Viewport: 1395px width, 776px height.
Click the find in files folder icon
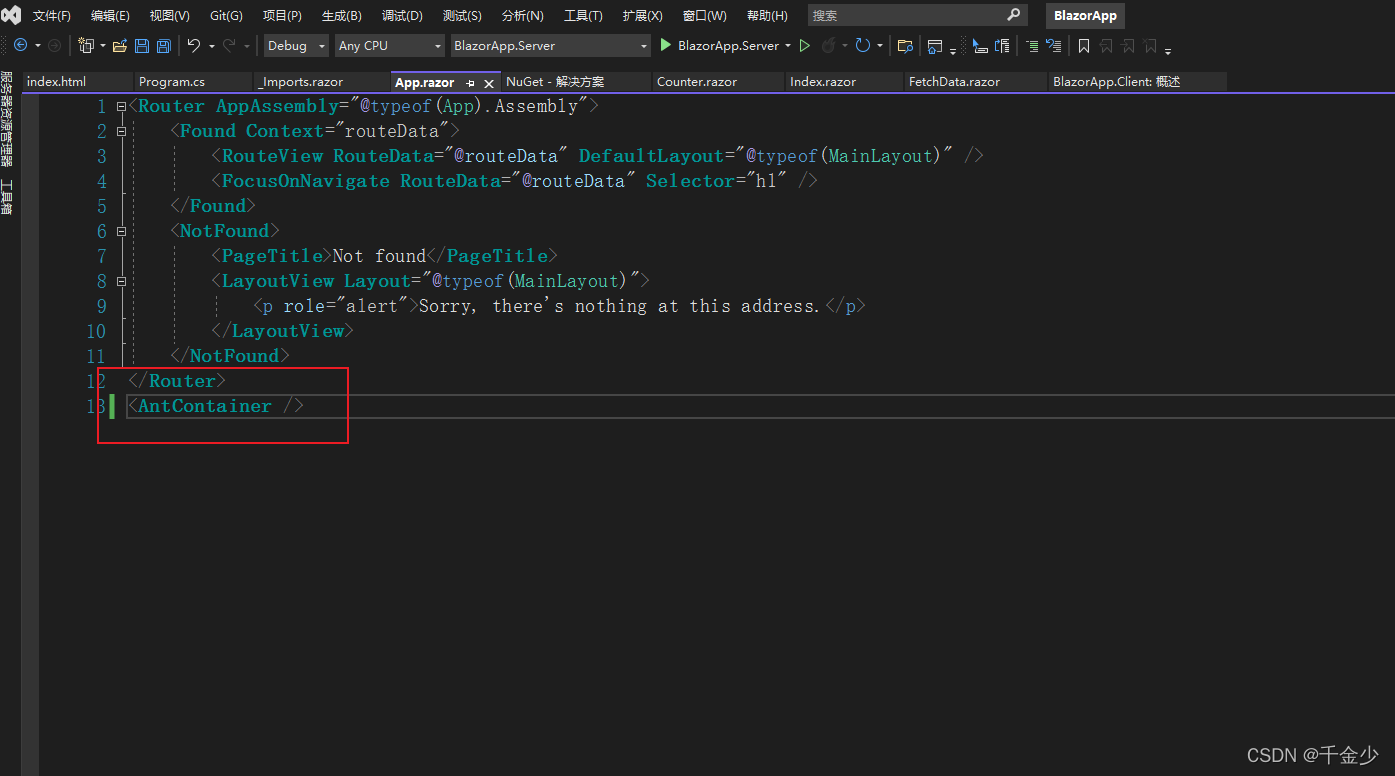point(905,46)
